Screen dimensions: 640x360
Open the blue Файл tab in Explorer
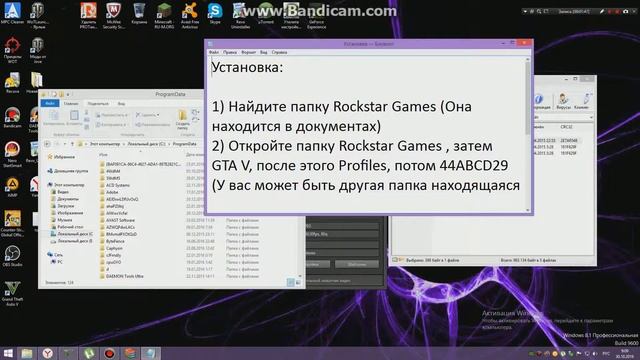pyautogui.click(x=50, y=104)
